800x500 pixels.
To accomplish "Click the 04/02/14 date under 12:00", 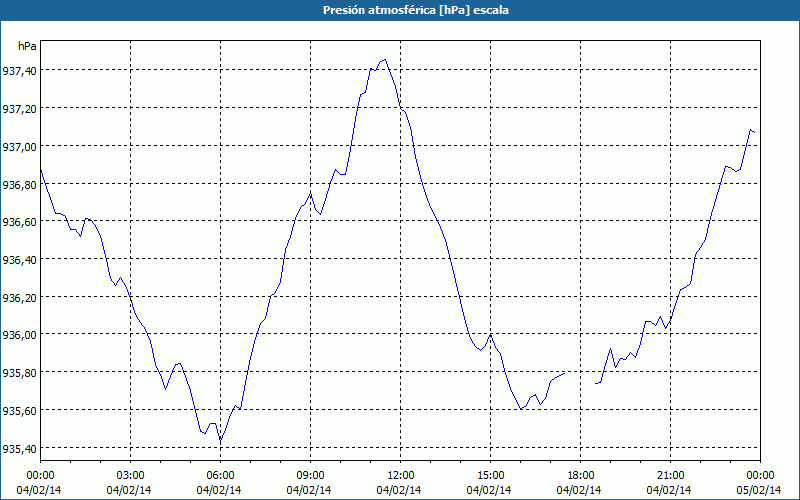I will pyautogui.click(x=399, y=490).
